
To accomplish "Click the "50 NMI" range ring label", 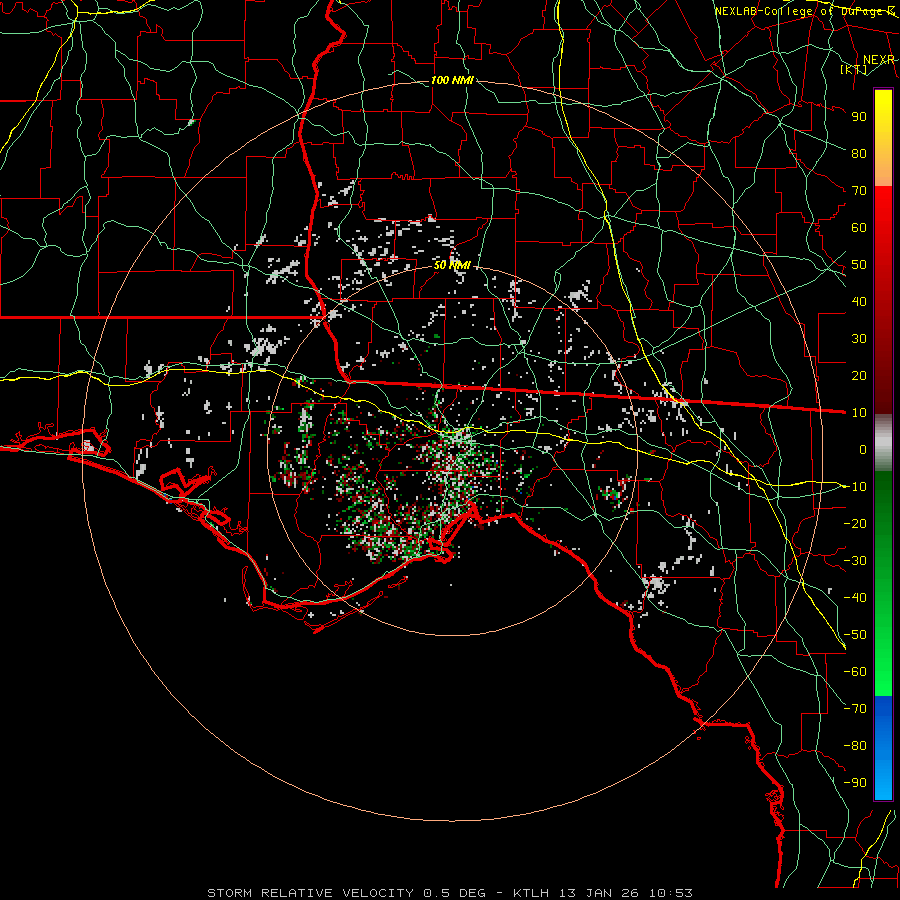I will pyautogui.click(x=452, y=265).
